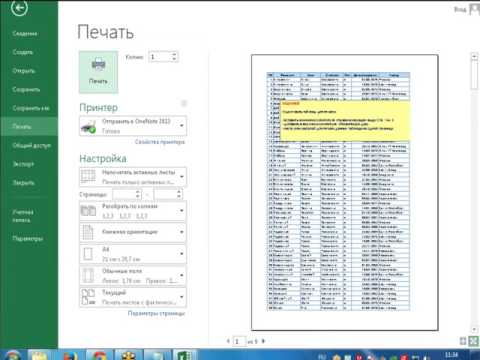Click into the Копии copies field
This screenshot has width=480, height=360.
tap(160, 57)
